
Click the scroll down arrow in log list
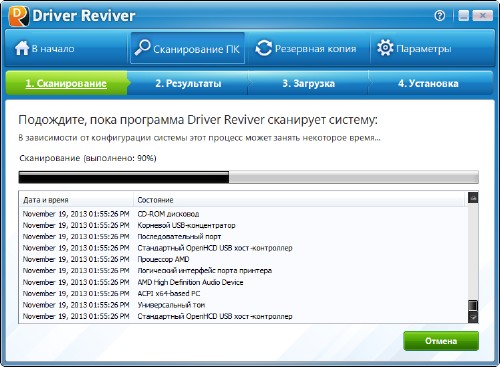(473, 317)
